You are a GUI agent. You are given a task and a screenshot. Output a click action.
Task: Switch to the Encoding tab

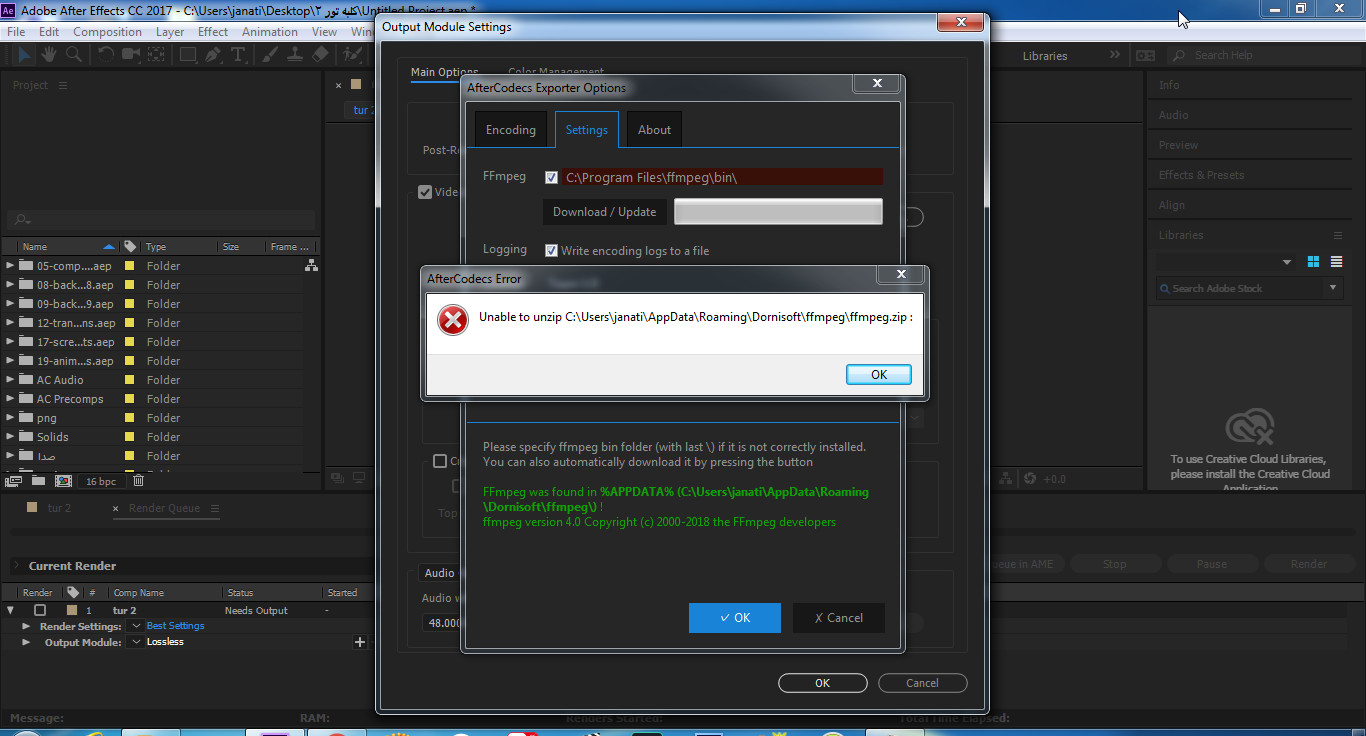click(x=511, y=130)
